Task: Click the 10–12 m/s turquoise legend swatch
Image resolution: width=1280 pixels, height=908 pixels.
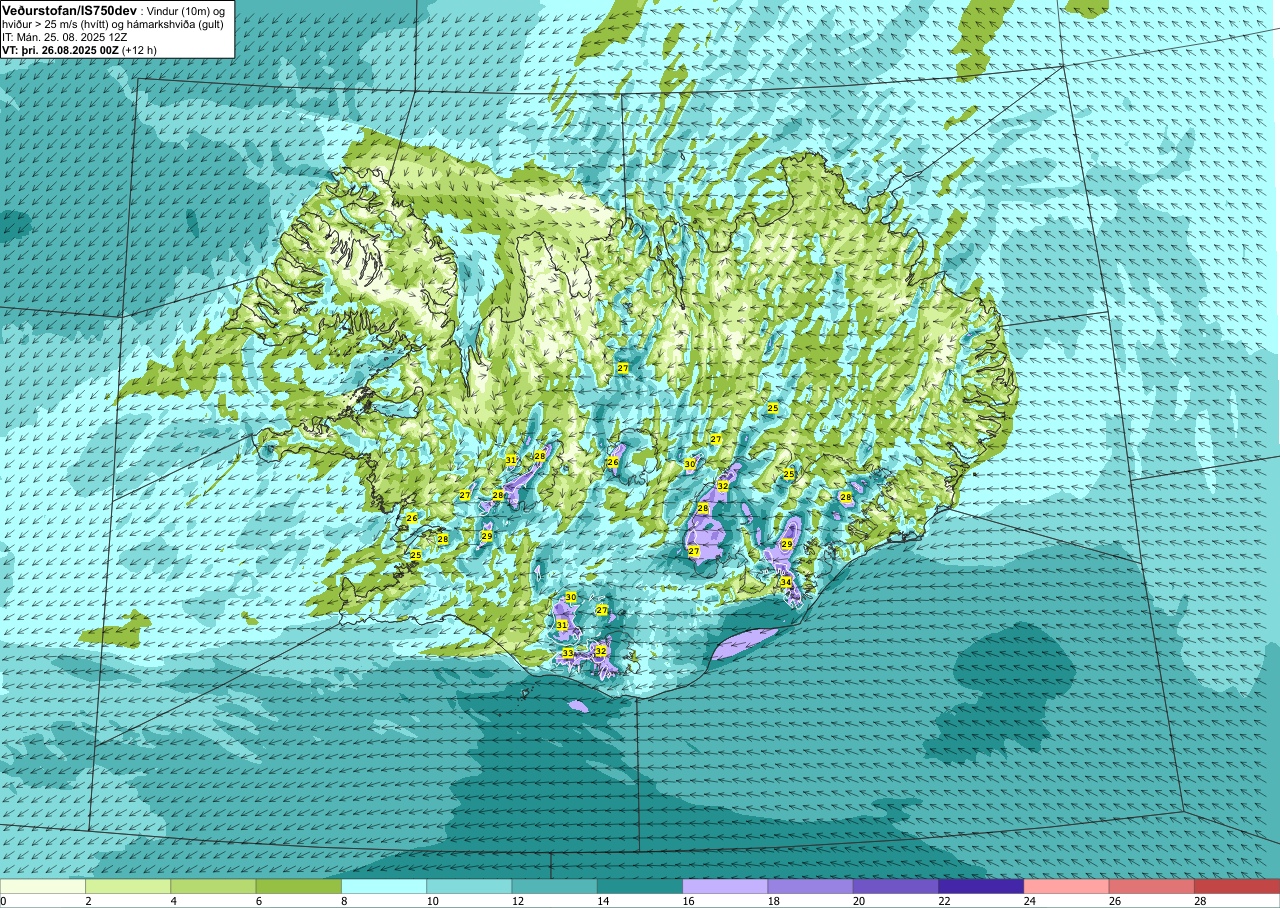Action: [469, 886]
